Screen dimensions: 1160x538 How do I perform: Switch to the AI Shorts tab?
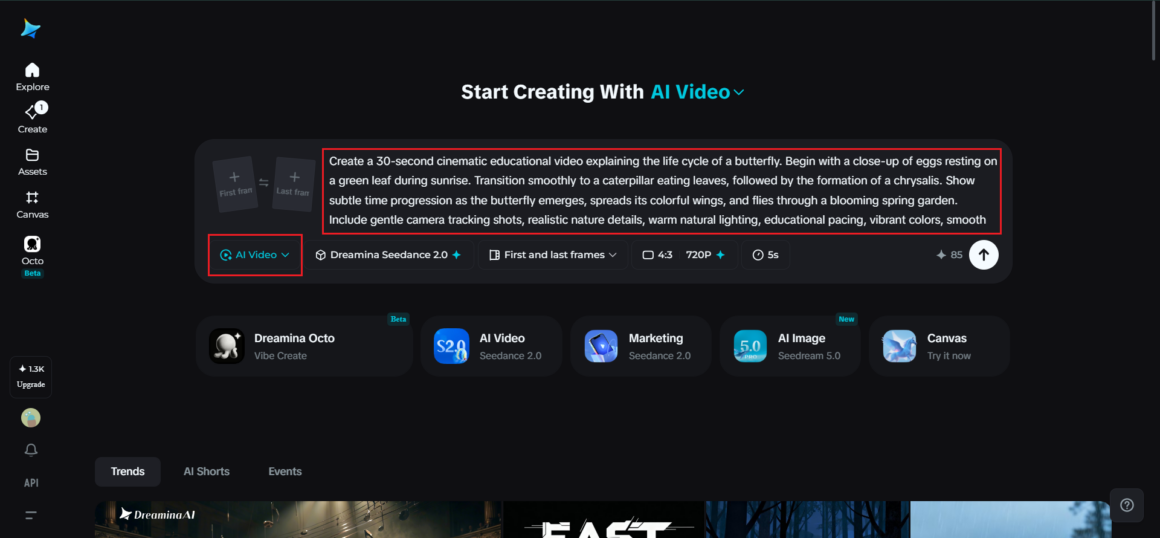206,471
